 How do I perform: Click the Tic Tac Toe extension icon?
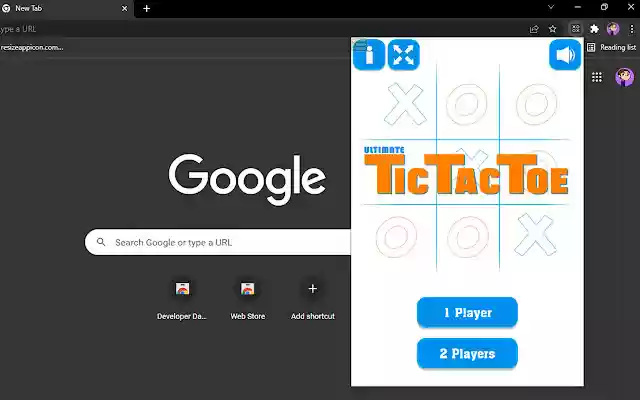click(576, 29)
